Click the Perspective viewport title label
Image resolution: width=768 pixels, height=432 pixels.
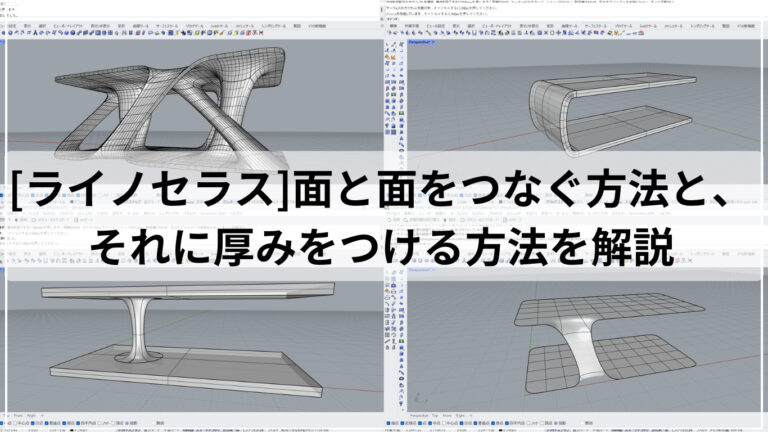click(420, 42)
